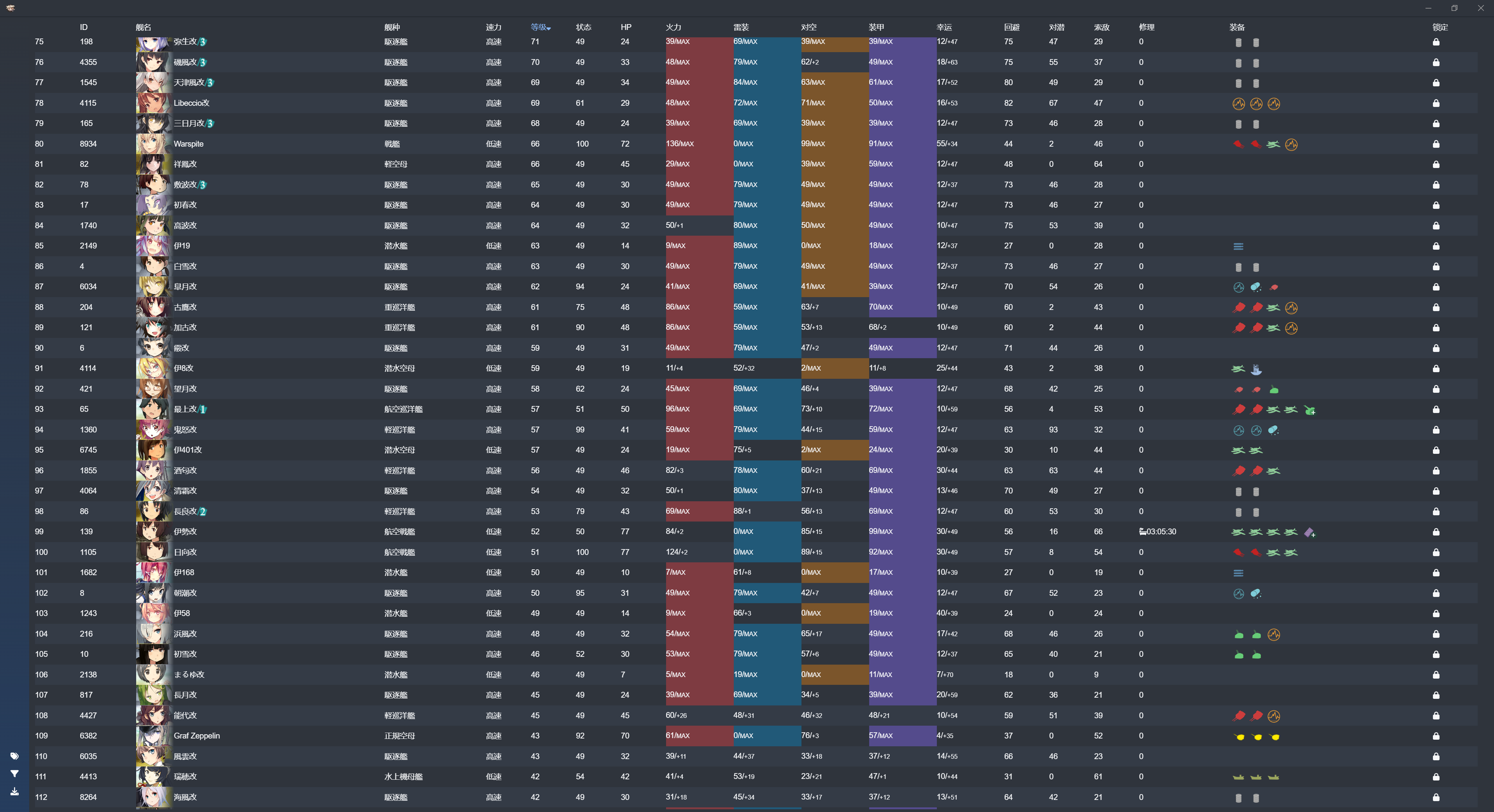Open the tags icon in sidebar

(x=14, y=756)
